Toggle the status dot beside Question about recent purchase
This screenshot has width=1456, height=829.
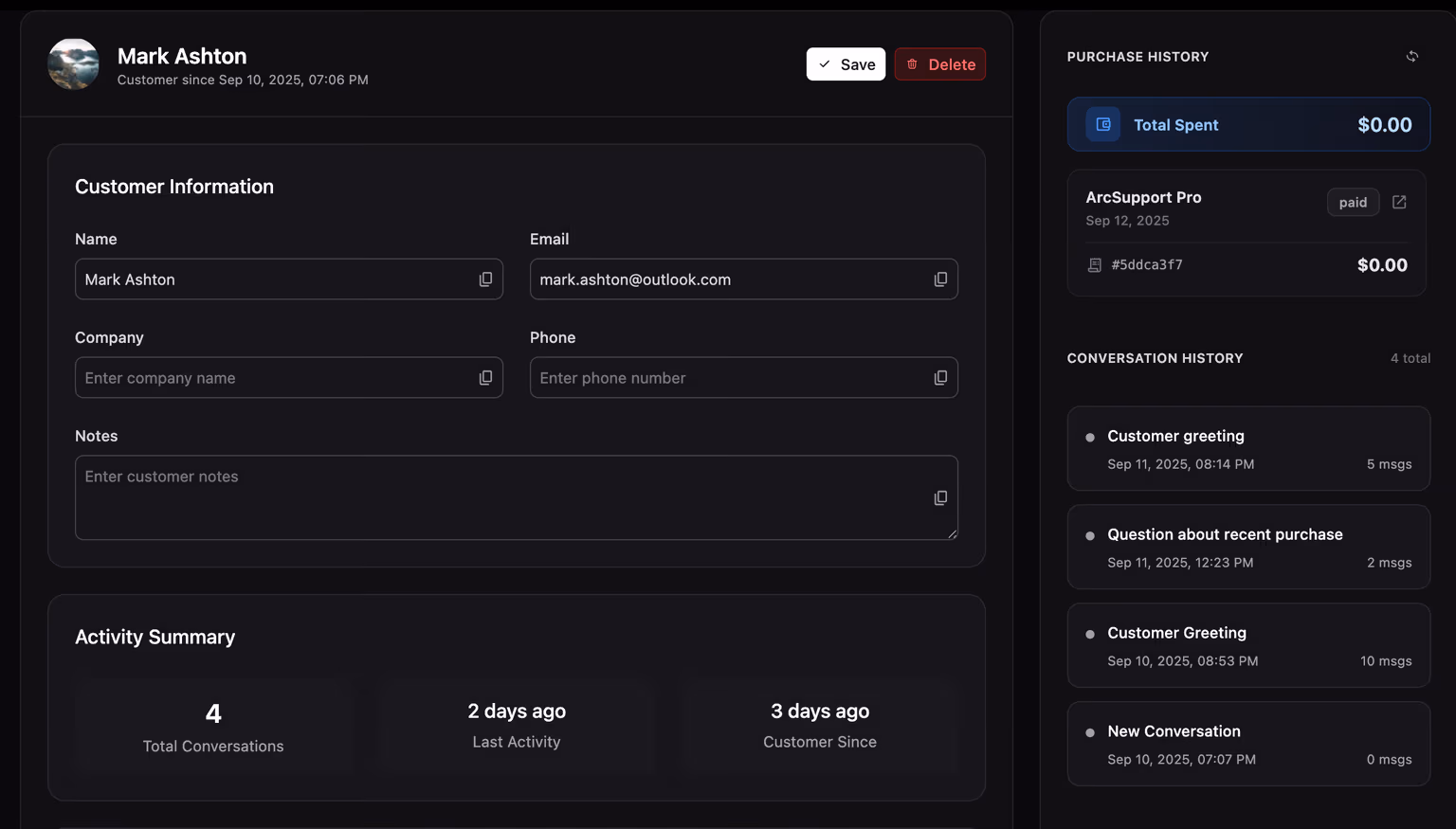coord(1090,535)
